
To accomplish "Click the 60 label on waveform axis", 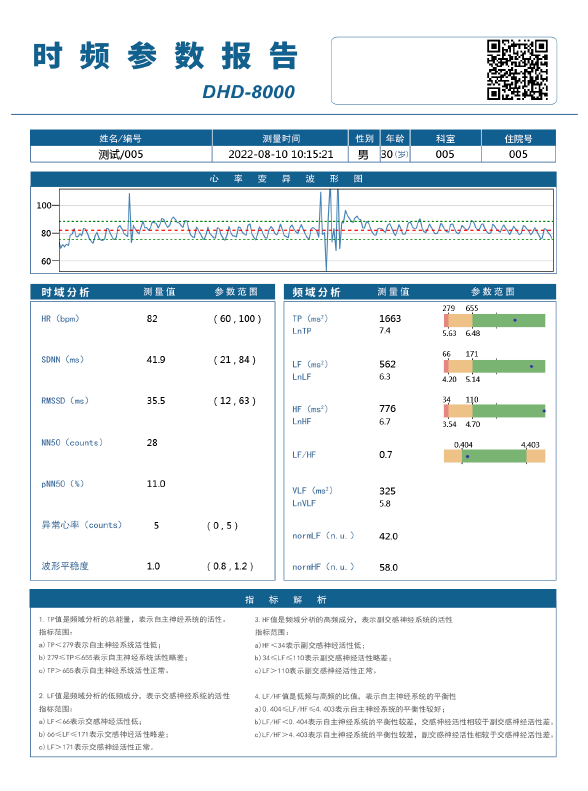I will [x=46, y=261].
